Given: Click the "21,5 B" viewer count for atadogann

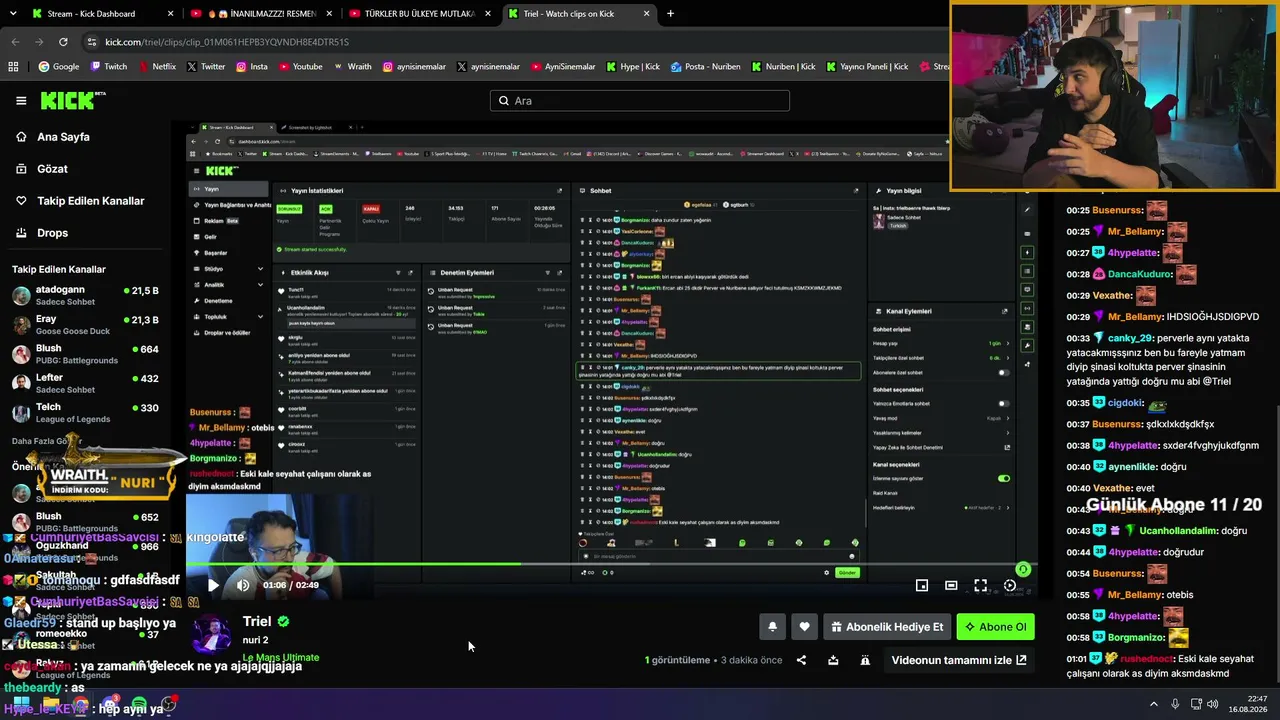Looking at the screenshot, I should pyautogui.click(x=145, y=291).
